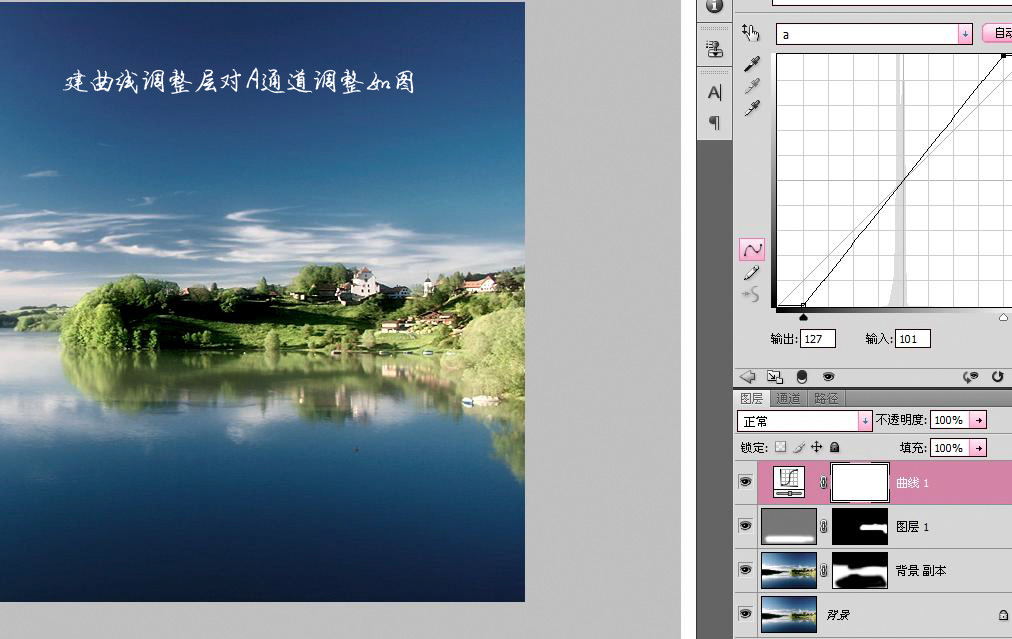Click link icon on 背景 副本 layer
The width and height of the screenshot is (1012, 639).
point(824,570)
